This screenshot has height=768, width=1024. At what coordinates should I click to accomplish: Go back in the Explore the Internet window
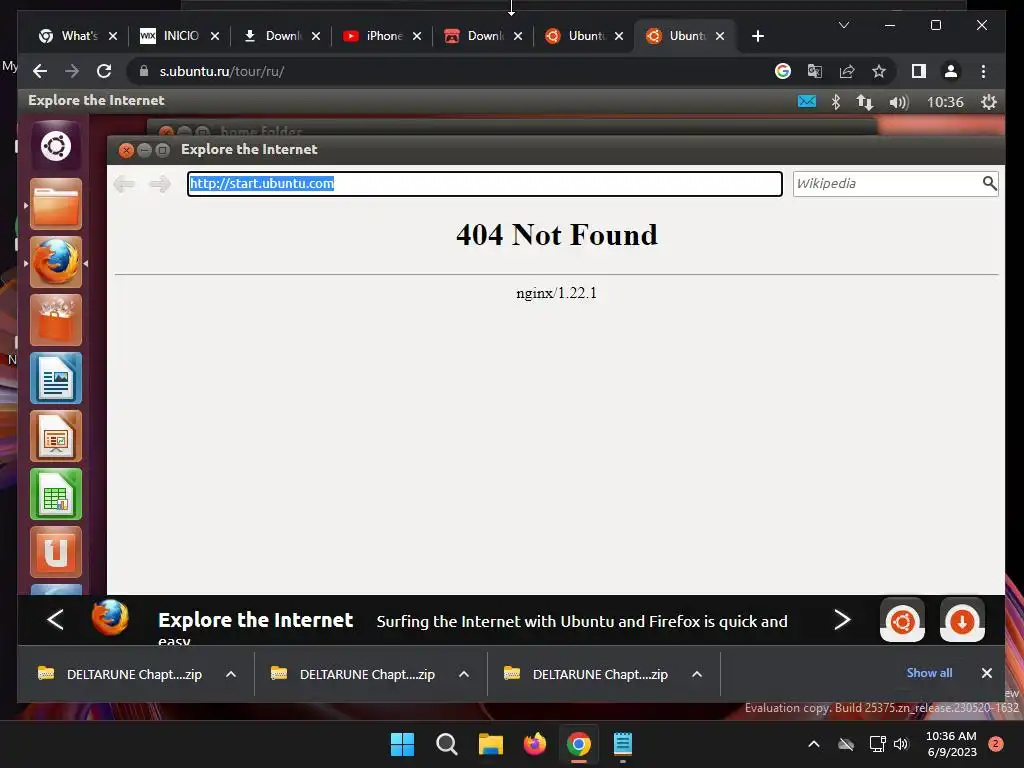124,184
